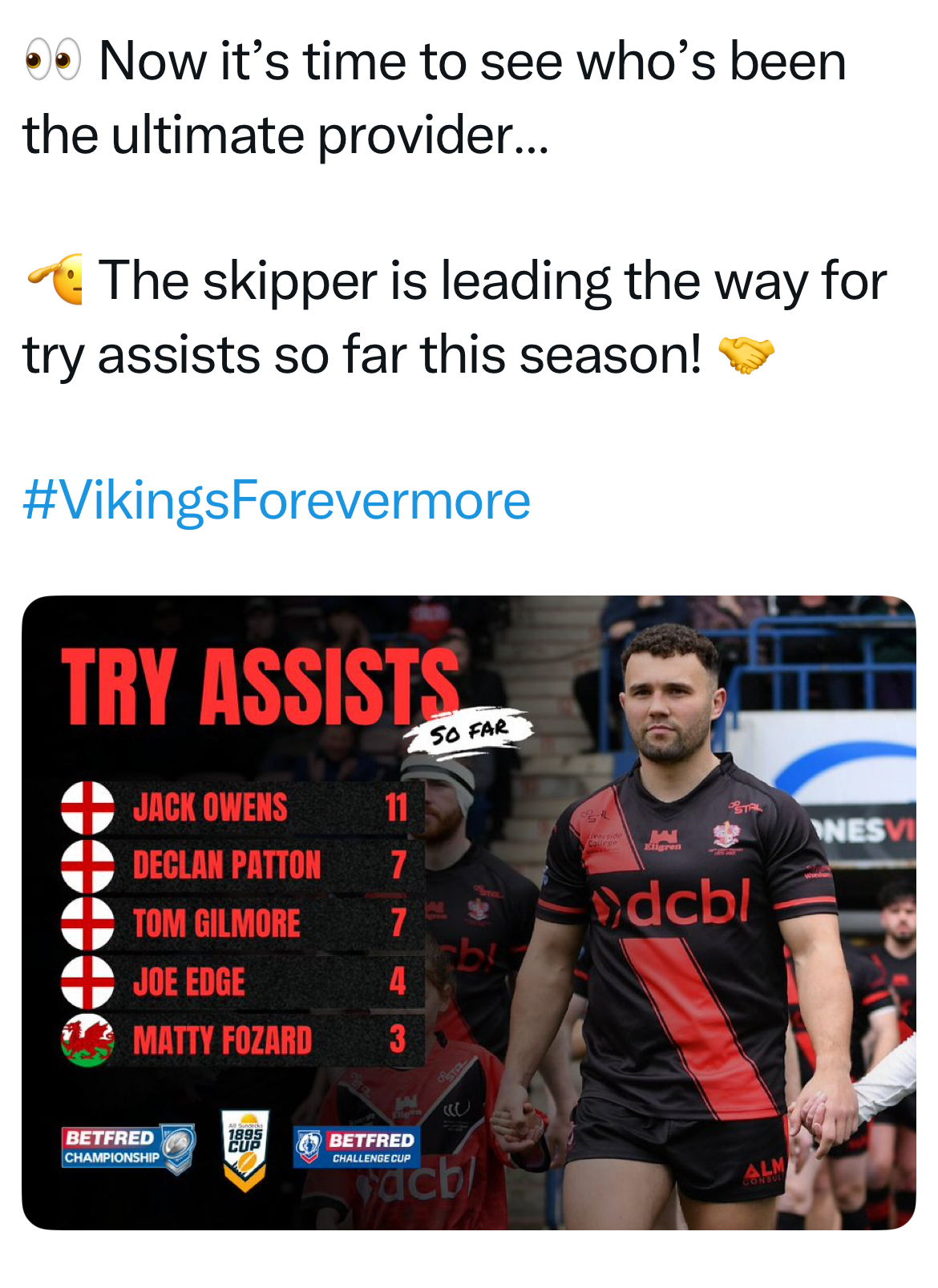Viewport: 938px width, 1288px height.
Task: Open the #VikingsForevermore hashtag link
Action: (277, 501)
